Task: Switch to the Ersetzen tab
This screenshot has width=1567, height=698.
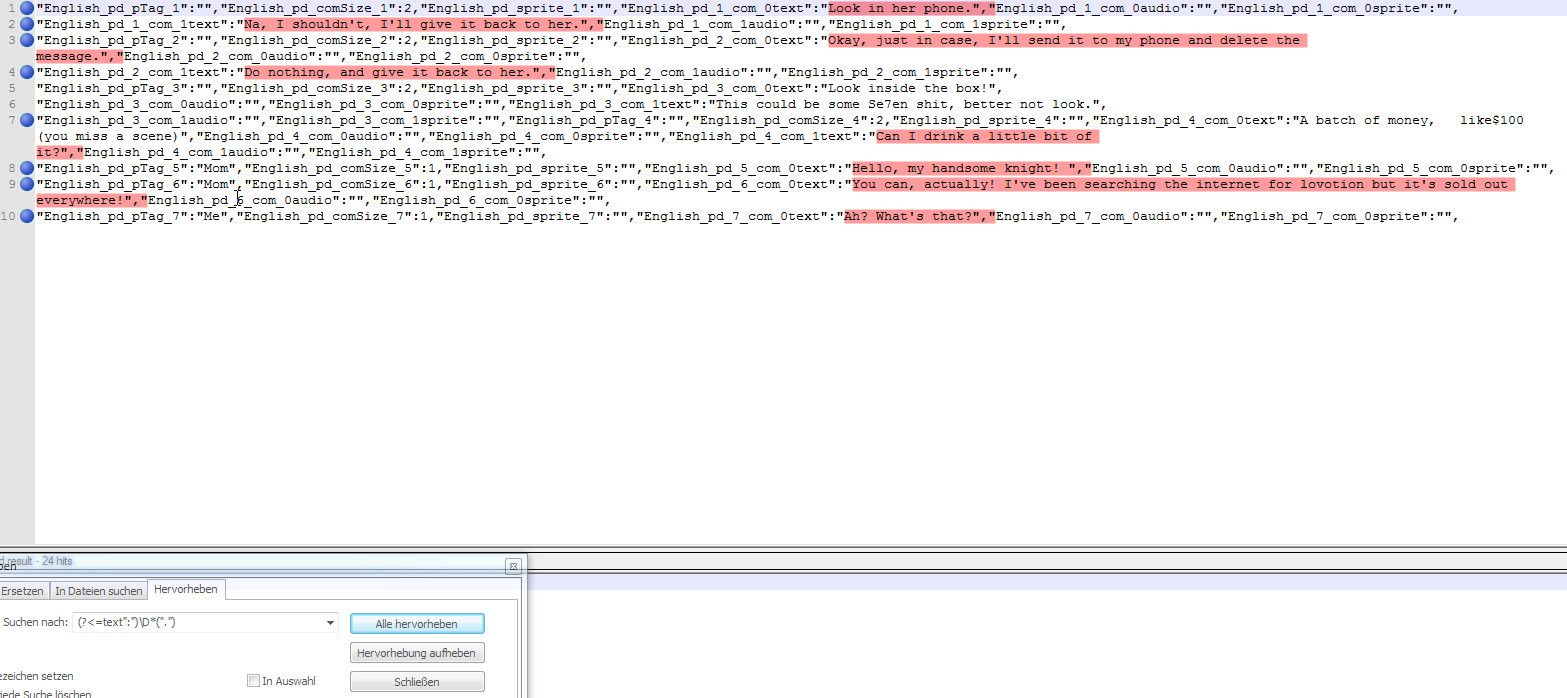Action: coord(22,591)
